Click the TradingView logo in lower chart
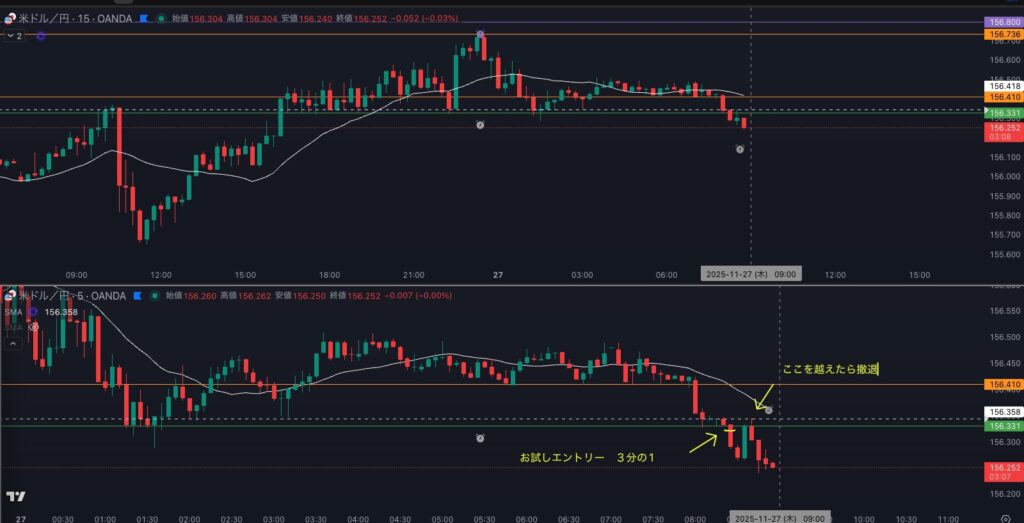Image resolution: width=1024 pixels, height=523 pixels. [x=15, y=497]
